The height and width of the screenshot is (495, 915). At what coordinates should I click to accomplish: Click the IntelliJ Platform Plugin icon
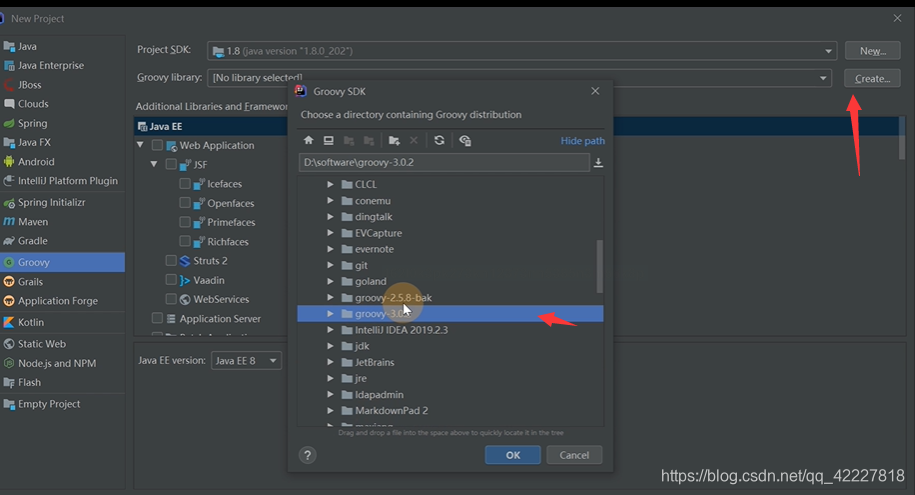pos(9,181)
